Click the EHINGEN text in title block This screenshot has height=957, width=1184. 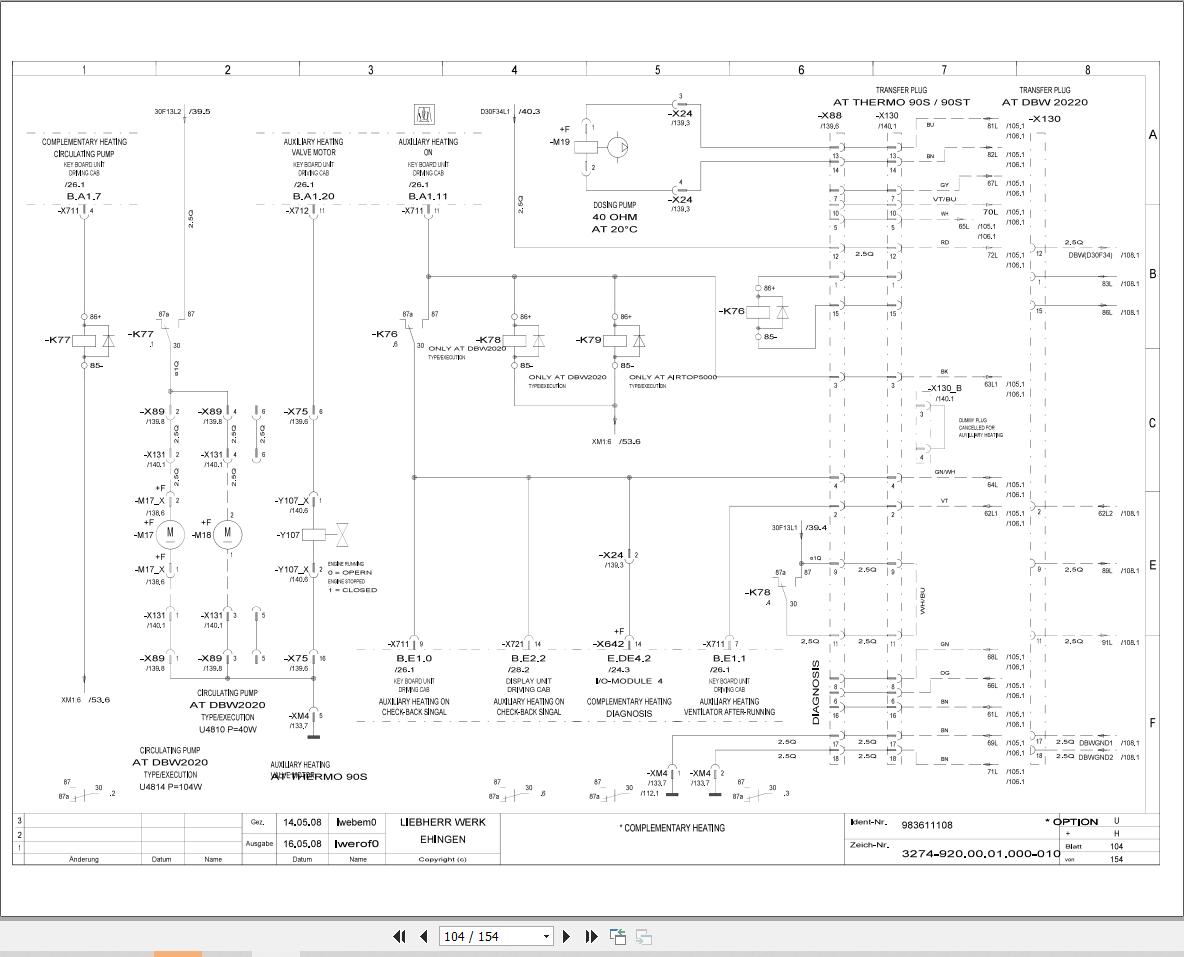point(442,839)
